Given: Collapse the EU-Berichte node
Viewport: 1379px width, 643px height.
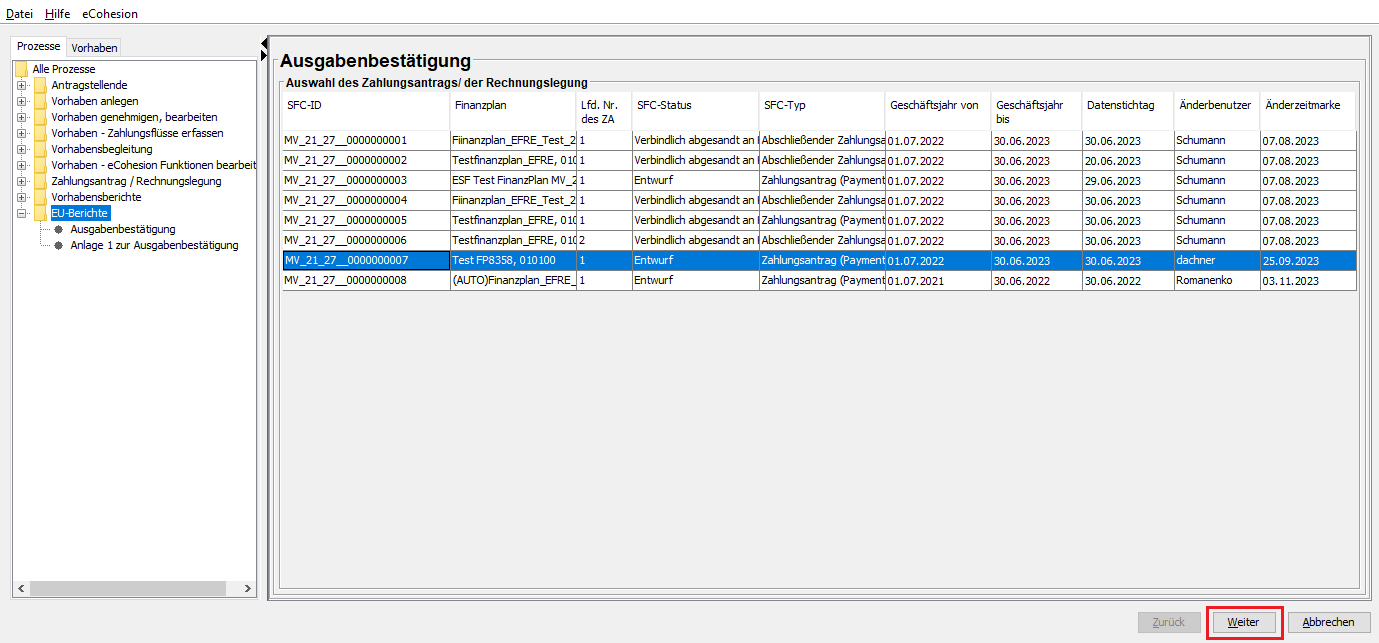Looking at the screenshot, I should click(x=21, y=213).
